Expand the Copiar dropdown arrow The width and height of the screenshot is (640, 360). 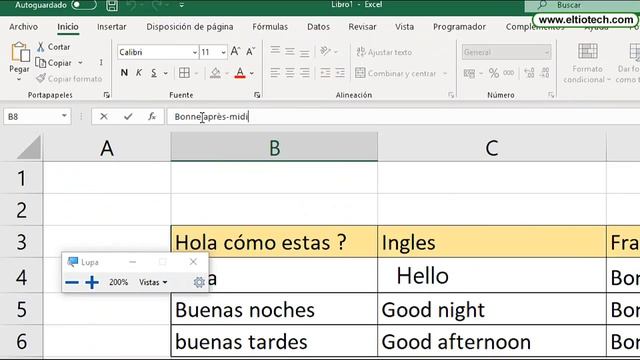coord(80,63)
